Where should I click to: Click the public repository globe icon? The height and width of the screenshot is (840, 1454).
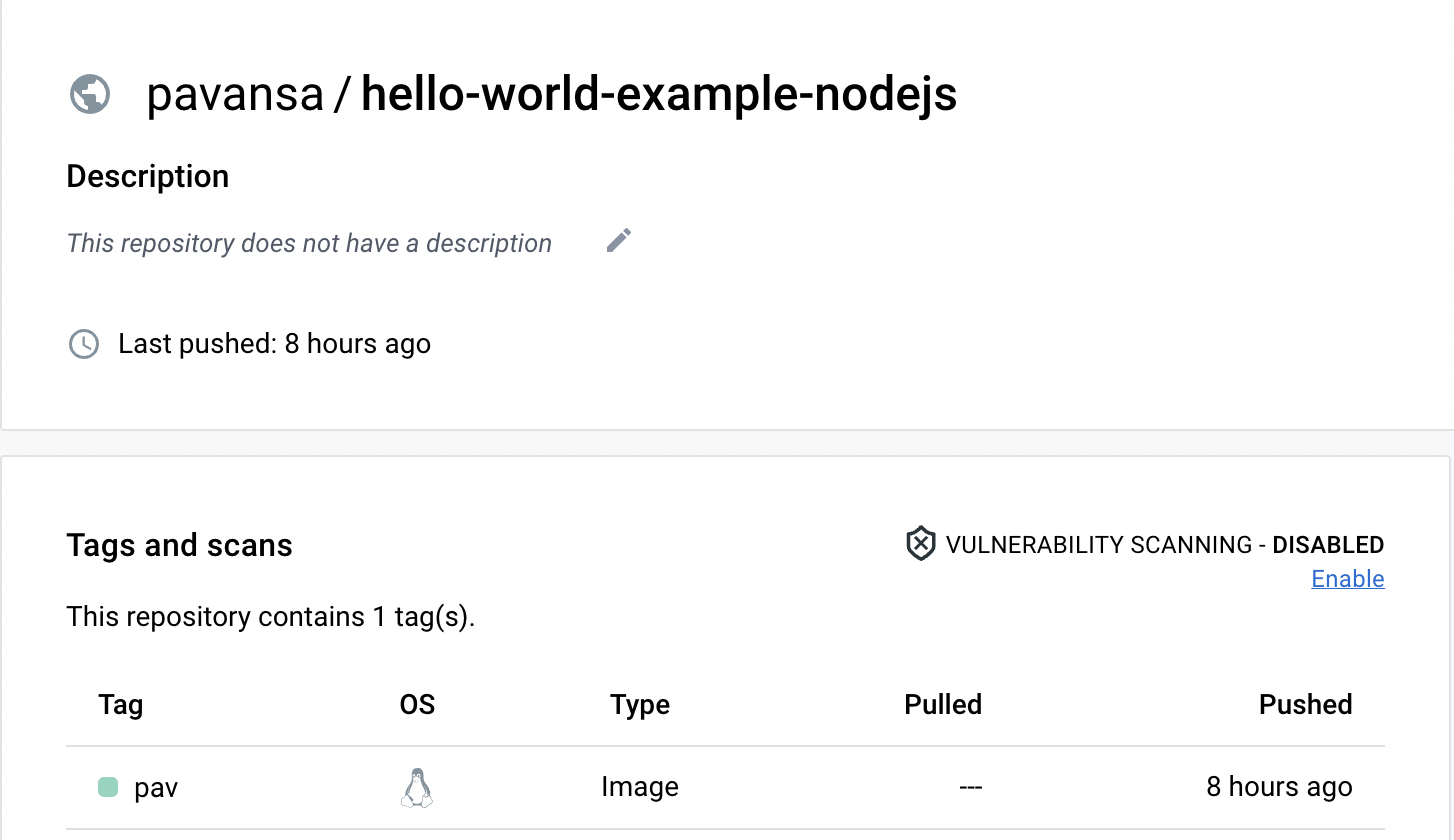89,95
